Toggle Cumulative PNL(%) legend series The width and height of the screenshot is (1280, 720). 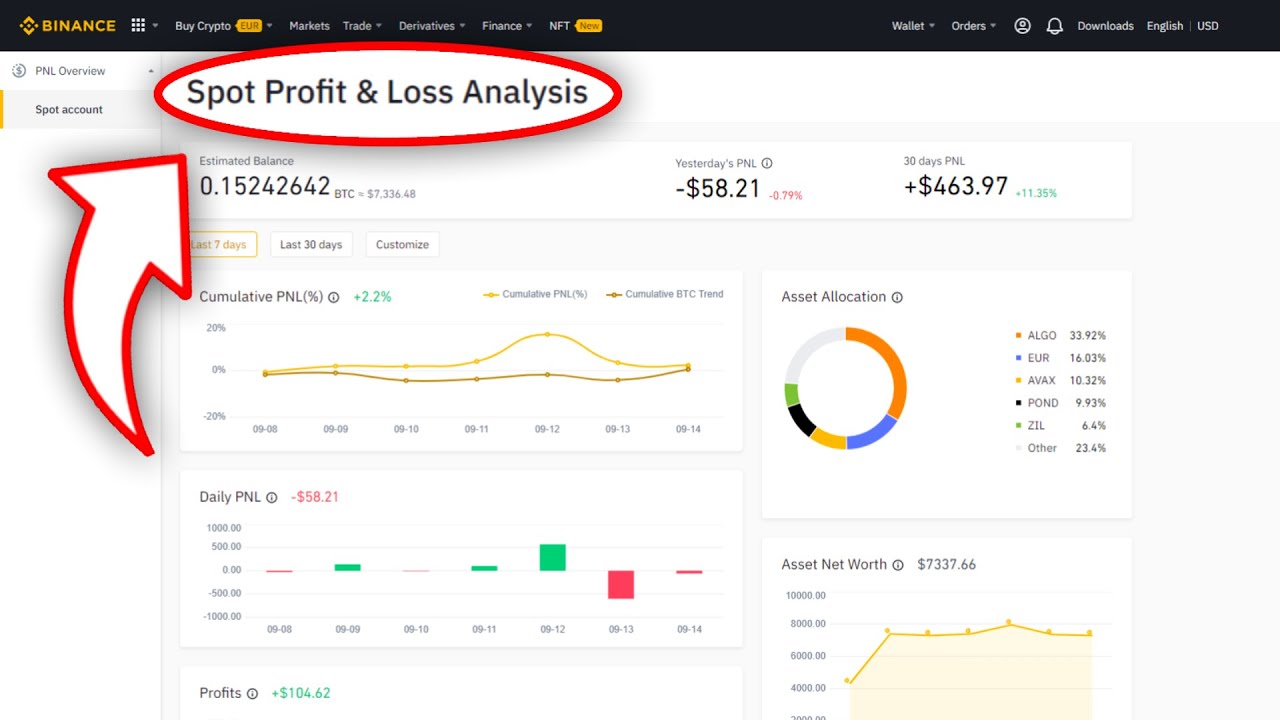point(535,294)
